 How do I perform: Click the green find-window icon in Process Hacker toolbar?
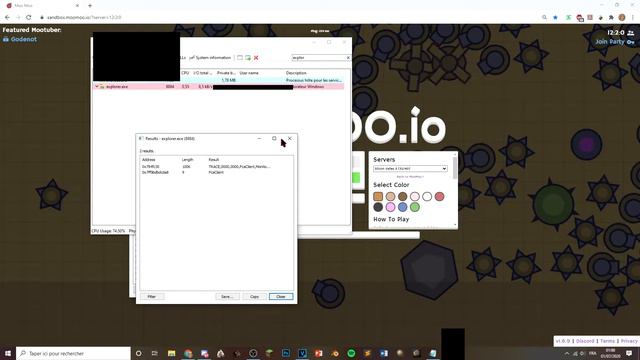click(x=248, y=58)
